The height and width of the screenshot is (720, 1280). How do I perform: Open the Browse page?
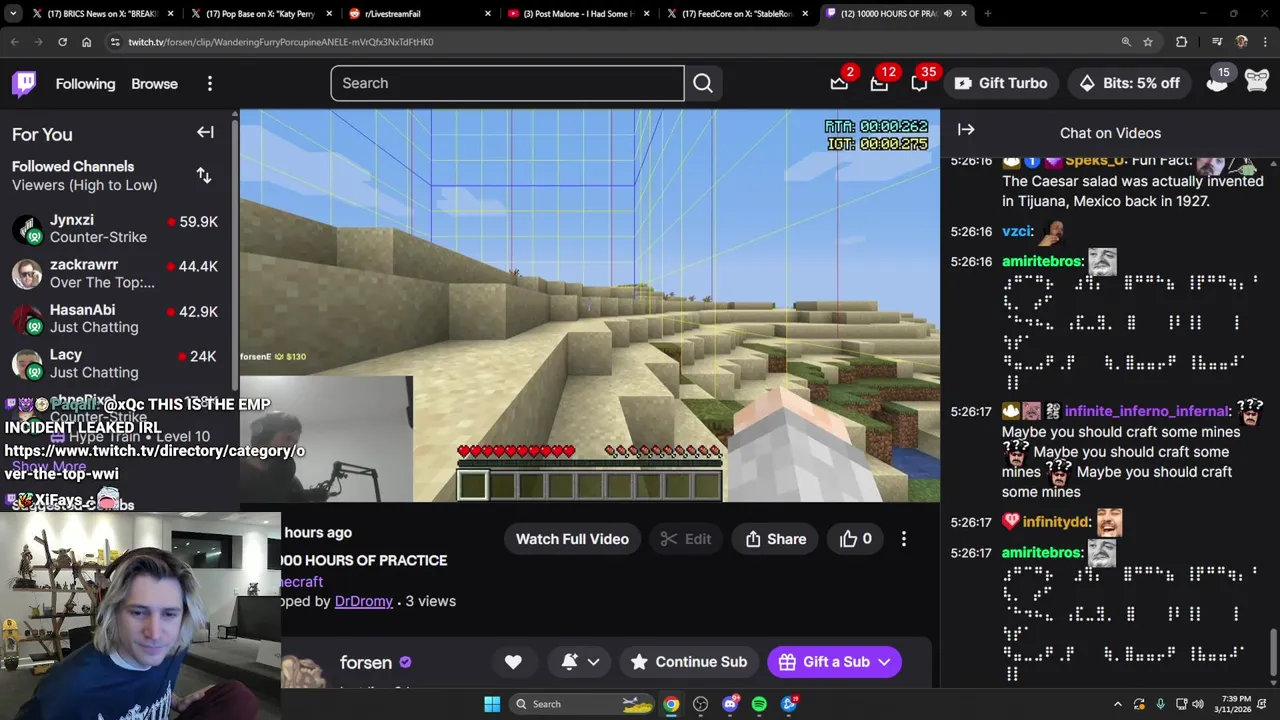pos(154,84)
